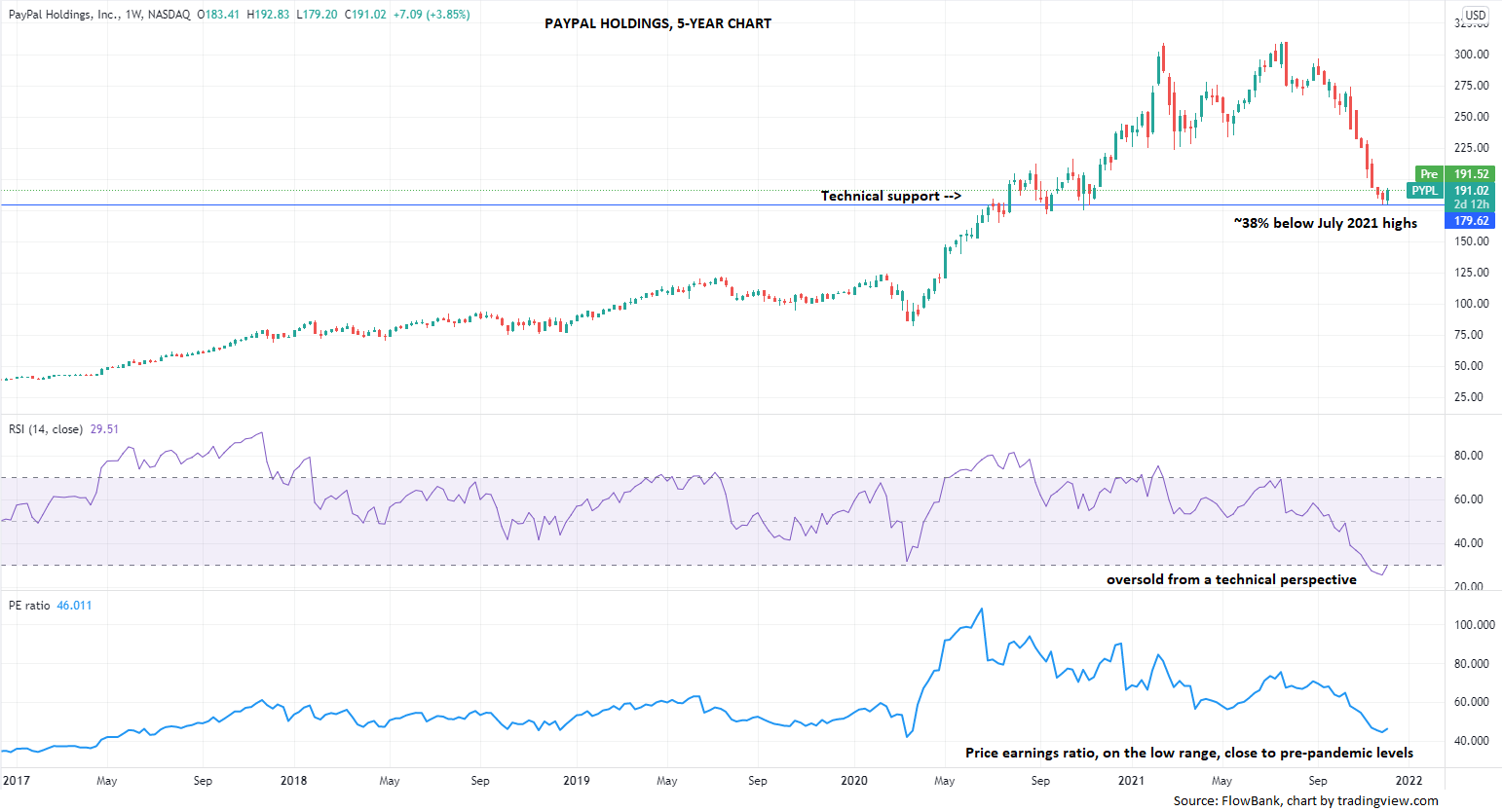The image size is (1503, 812).
Task: Click the green Pre 191.52 price label
Action: [x=1453, y=174]
